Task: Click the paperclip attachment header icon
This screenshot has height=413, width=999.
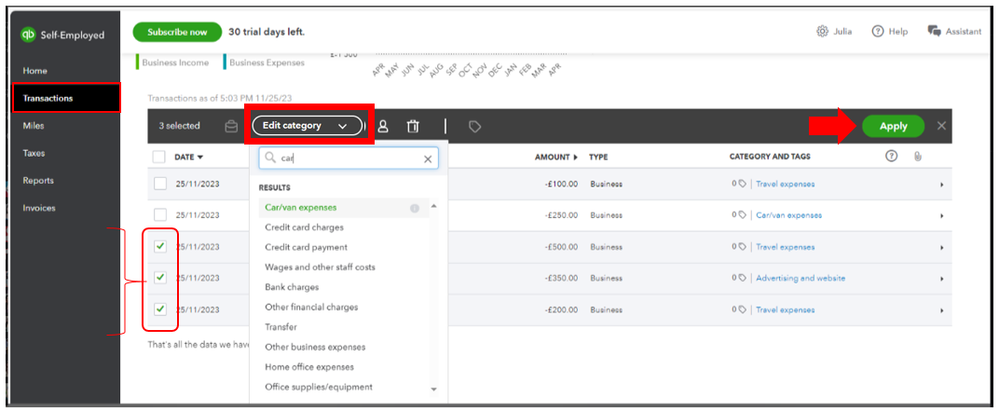Action: (918, 156)
